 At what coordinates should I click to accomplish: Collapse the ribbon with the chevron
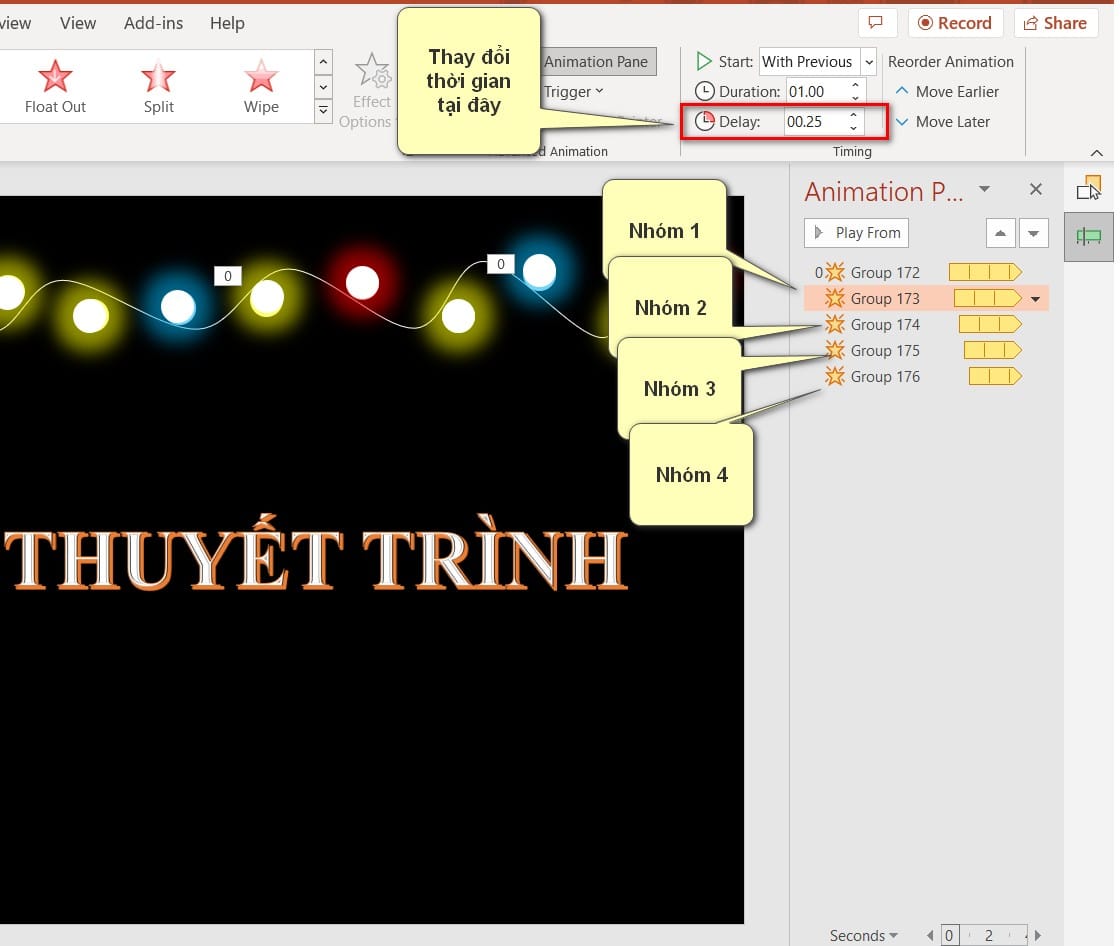tap(1097, 153)
